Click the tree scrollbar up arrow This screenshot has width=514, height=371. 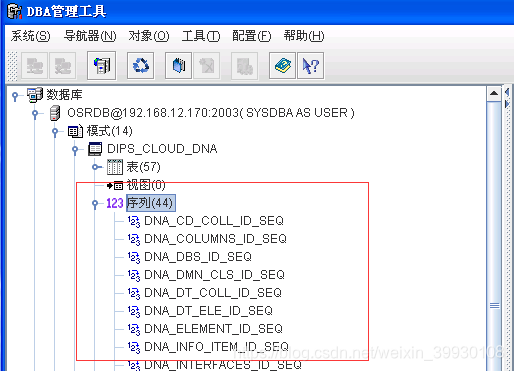494,93
